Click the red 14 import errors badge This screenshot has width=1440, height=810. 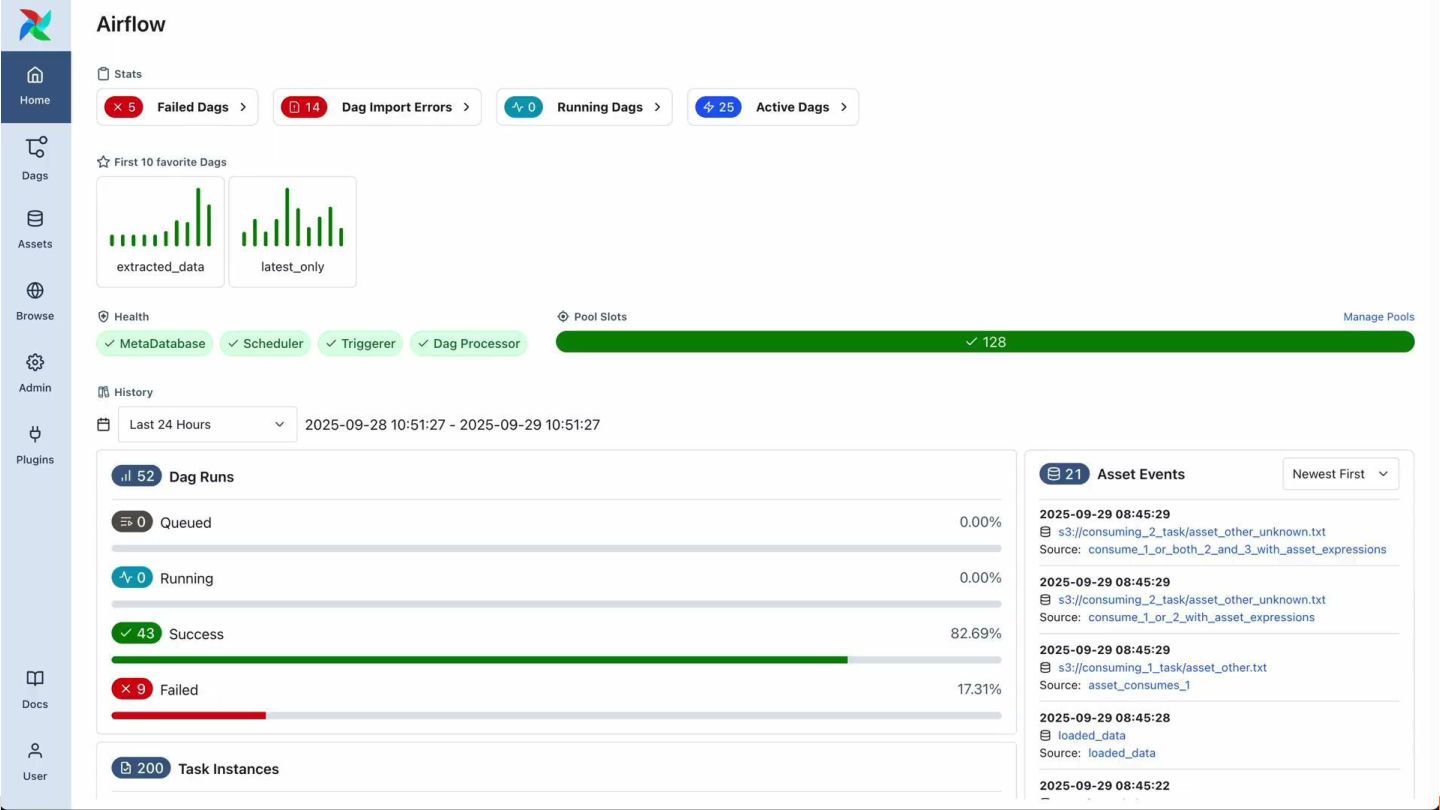pos(304,107)
